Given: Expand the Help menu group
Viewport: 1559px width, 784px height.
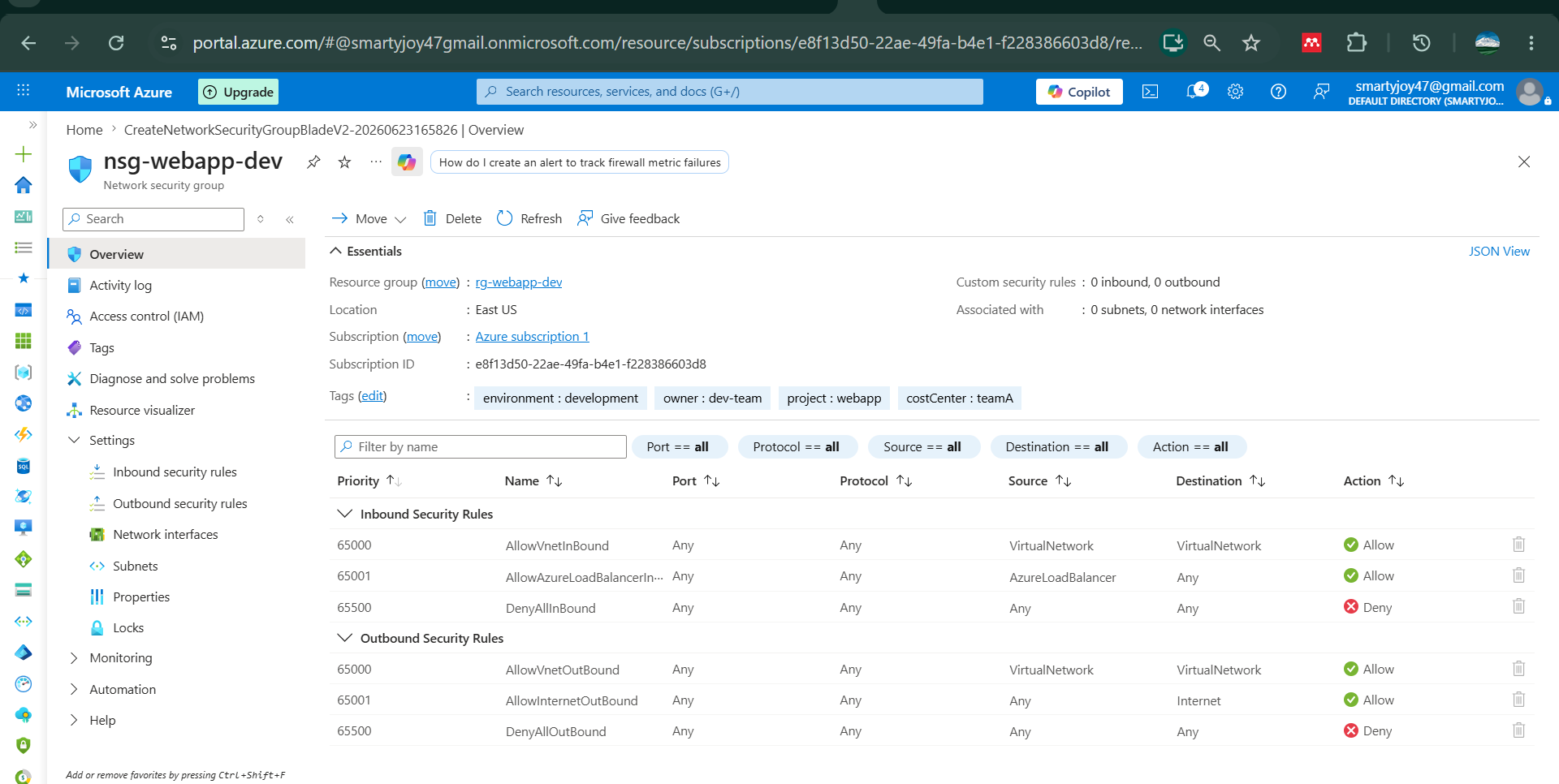Looking at the screenshot, I should coord(74,720).
